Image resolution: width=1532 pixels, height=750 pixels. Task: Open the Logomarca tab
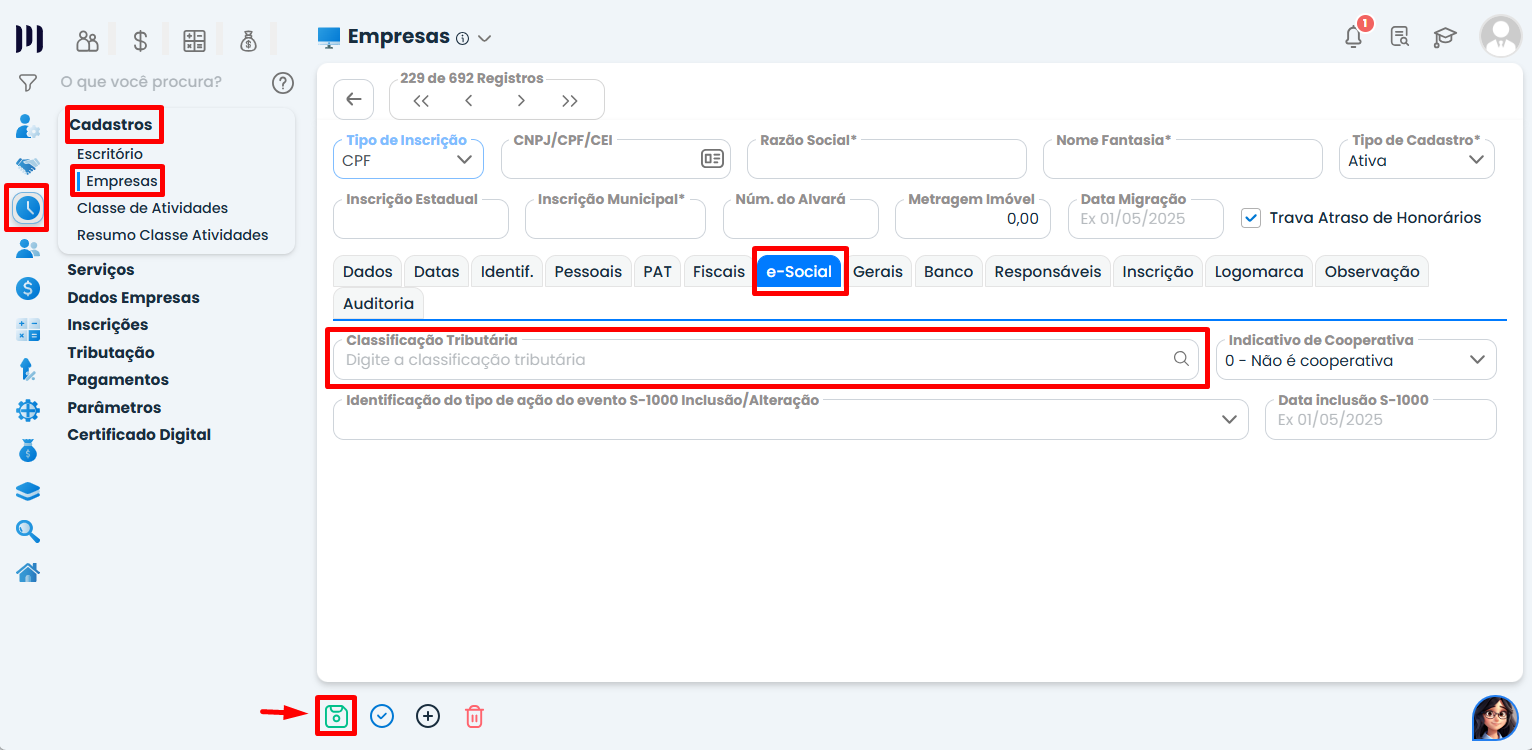1259,272
